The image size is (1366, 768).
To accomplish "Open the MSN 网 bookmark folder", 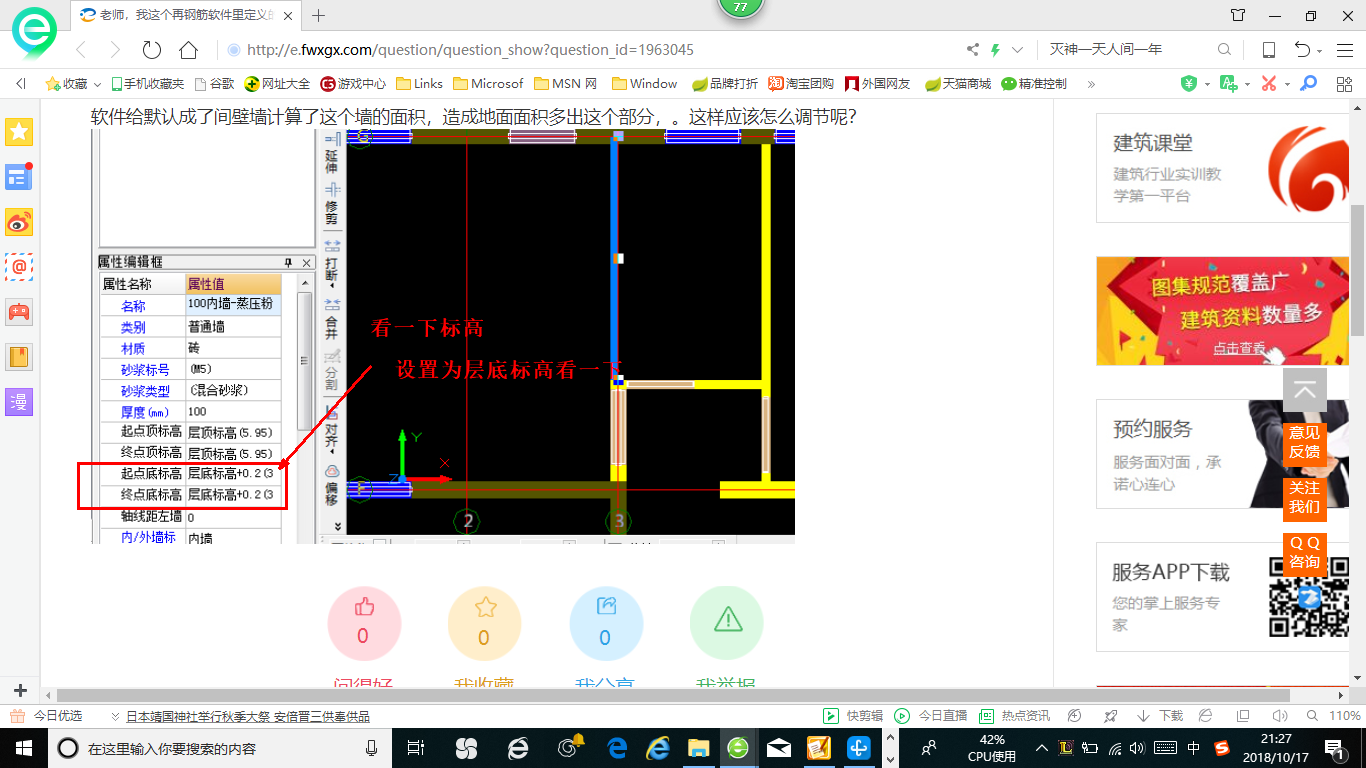I will [x=566, y=84].
